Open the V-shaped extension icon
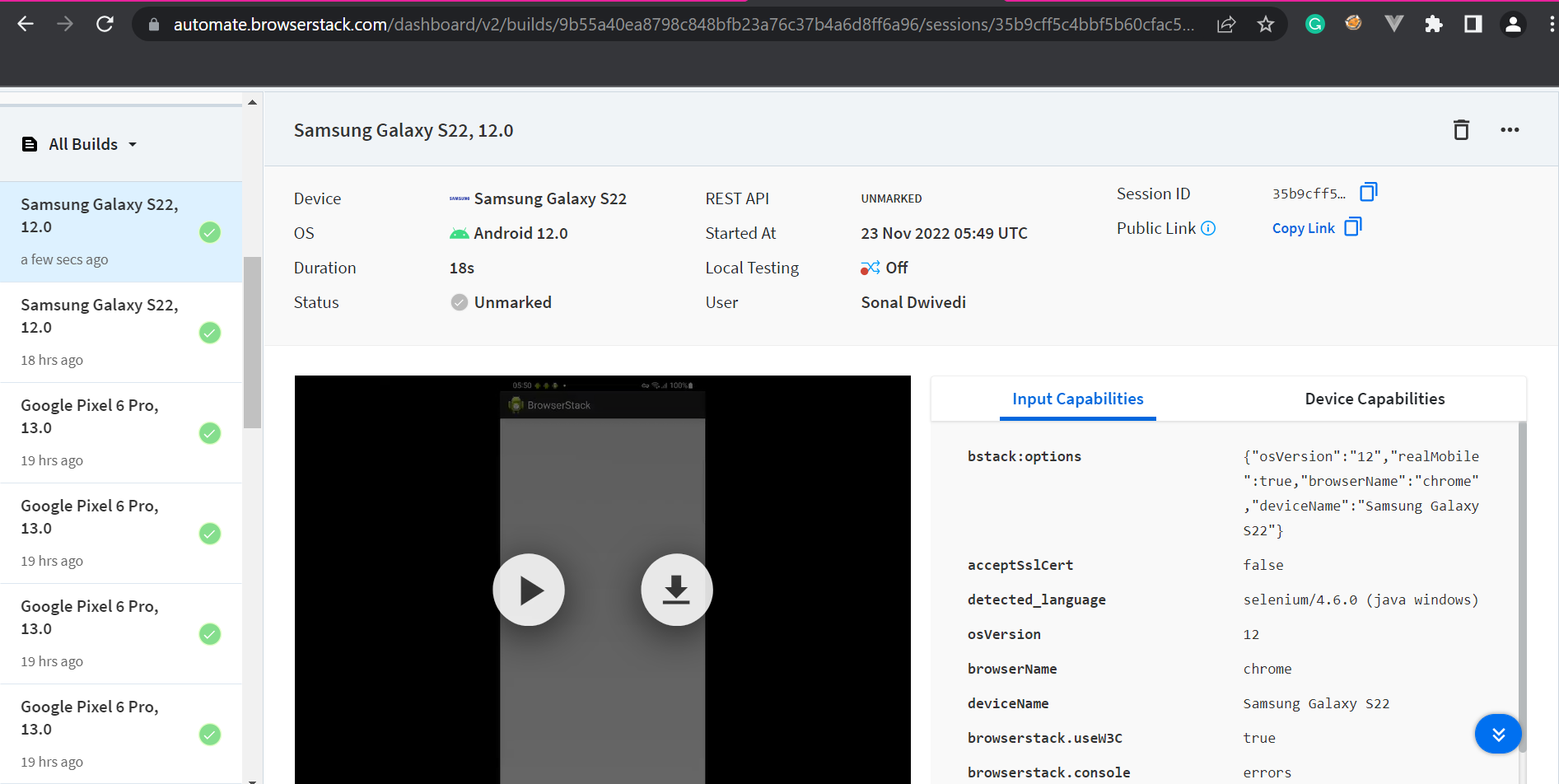This screenshot has height=784, width=1559. point(1393,23)
